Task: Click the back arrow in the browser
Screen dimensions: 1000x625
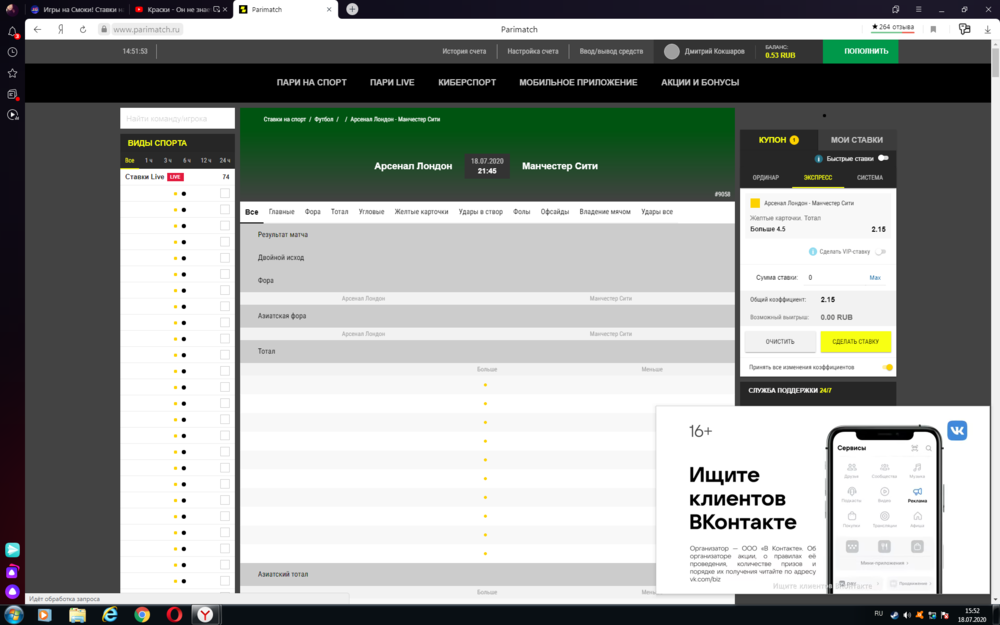Action: coord(38,29)
